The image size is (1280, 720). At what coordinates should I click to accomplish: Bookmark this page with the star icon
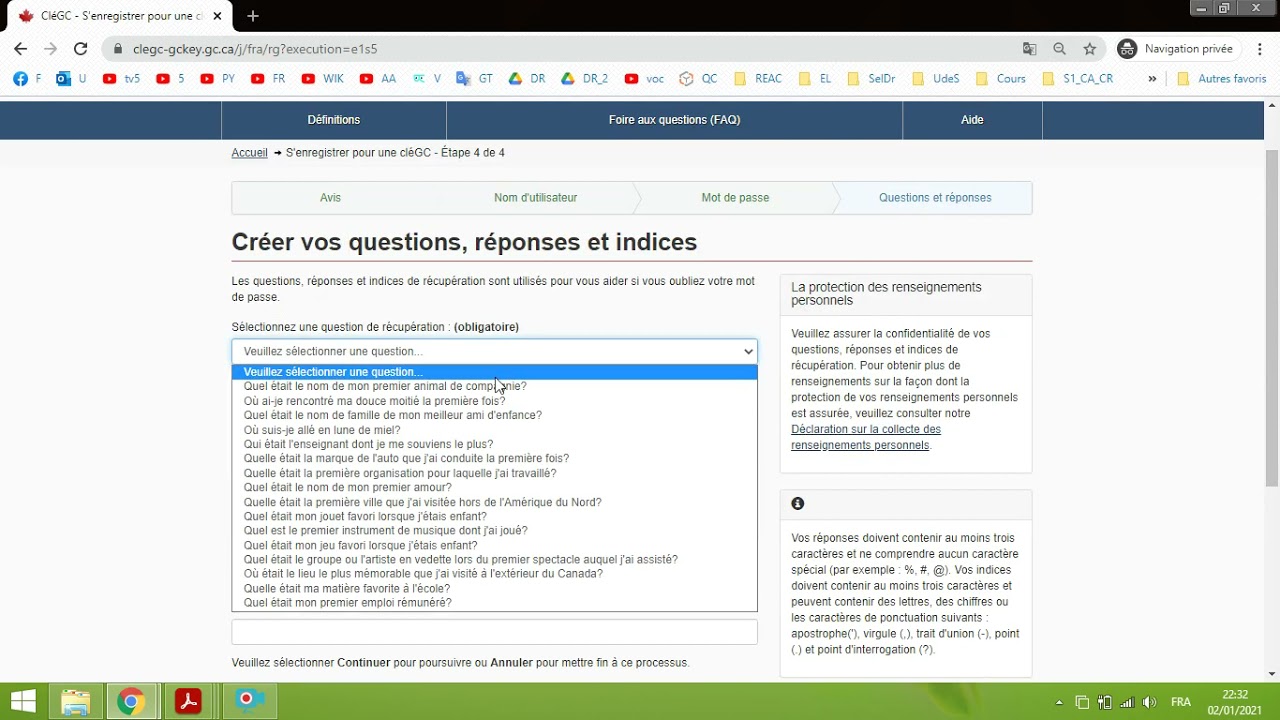(x=1090, y=49)
